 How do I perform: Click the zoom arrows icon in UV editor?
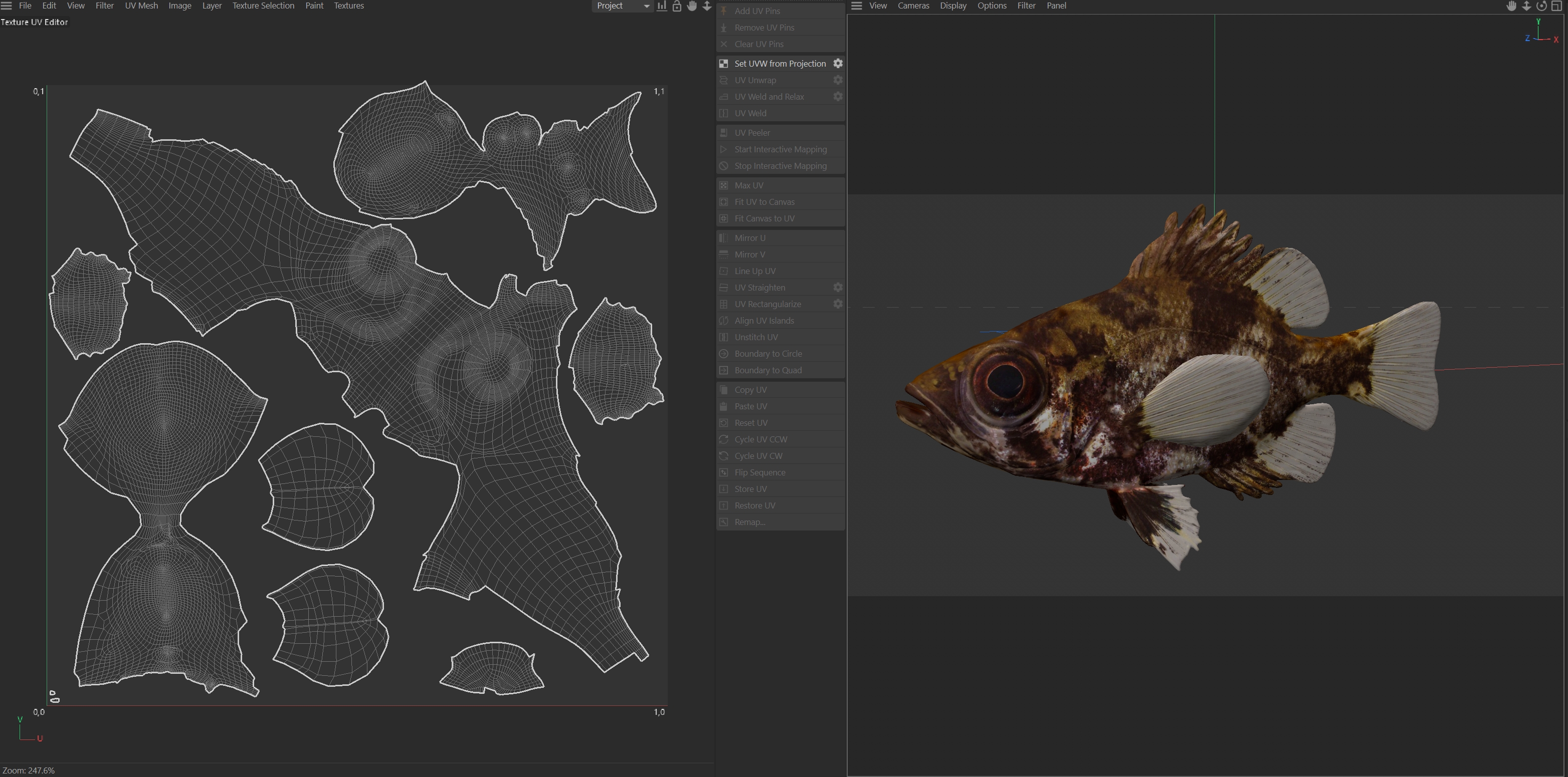(707, 6)
